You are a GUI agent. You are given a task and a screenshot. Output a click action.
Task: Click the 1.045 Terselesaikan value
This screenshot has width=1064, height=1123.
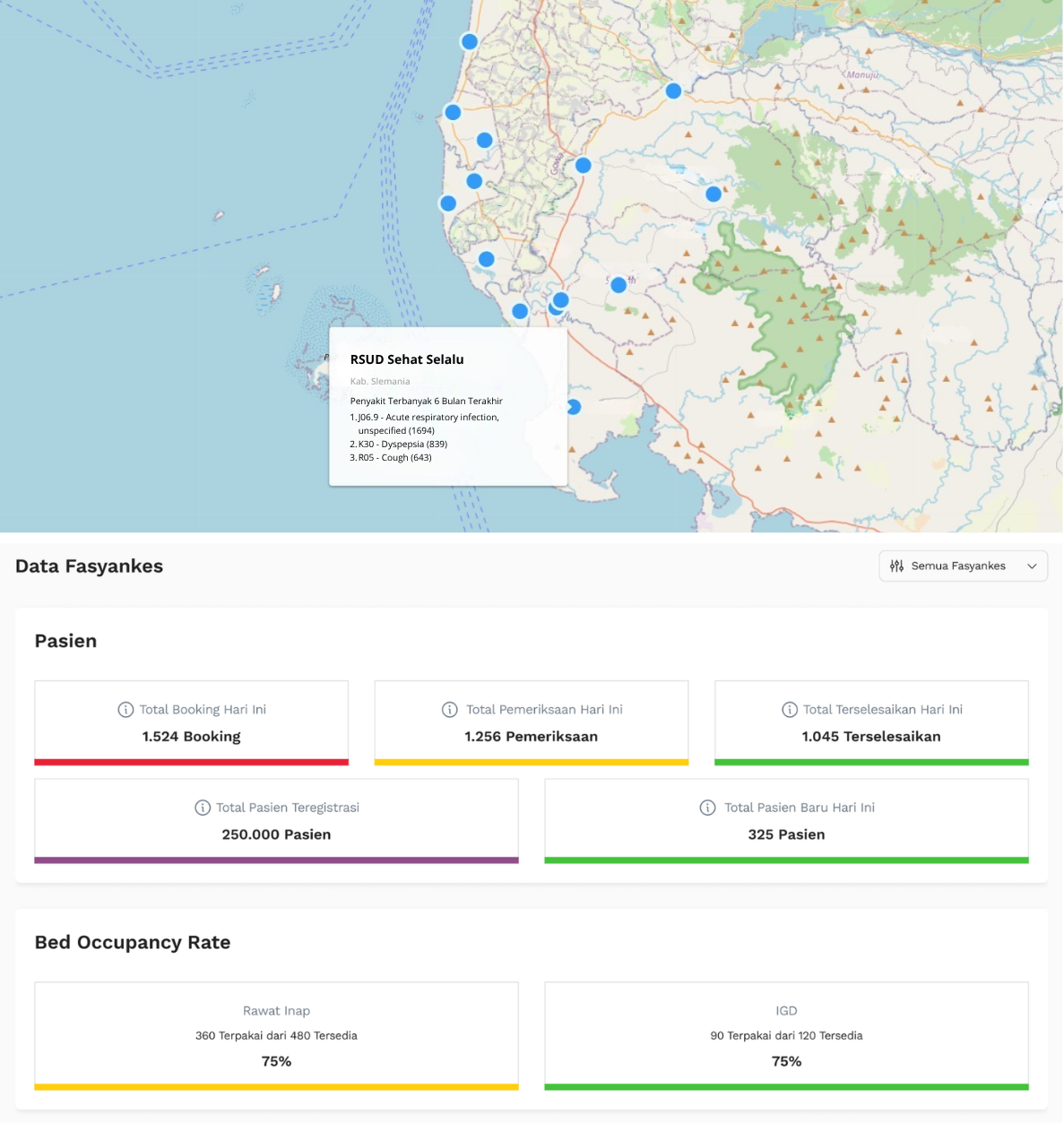[x=871, y=737]
